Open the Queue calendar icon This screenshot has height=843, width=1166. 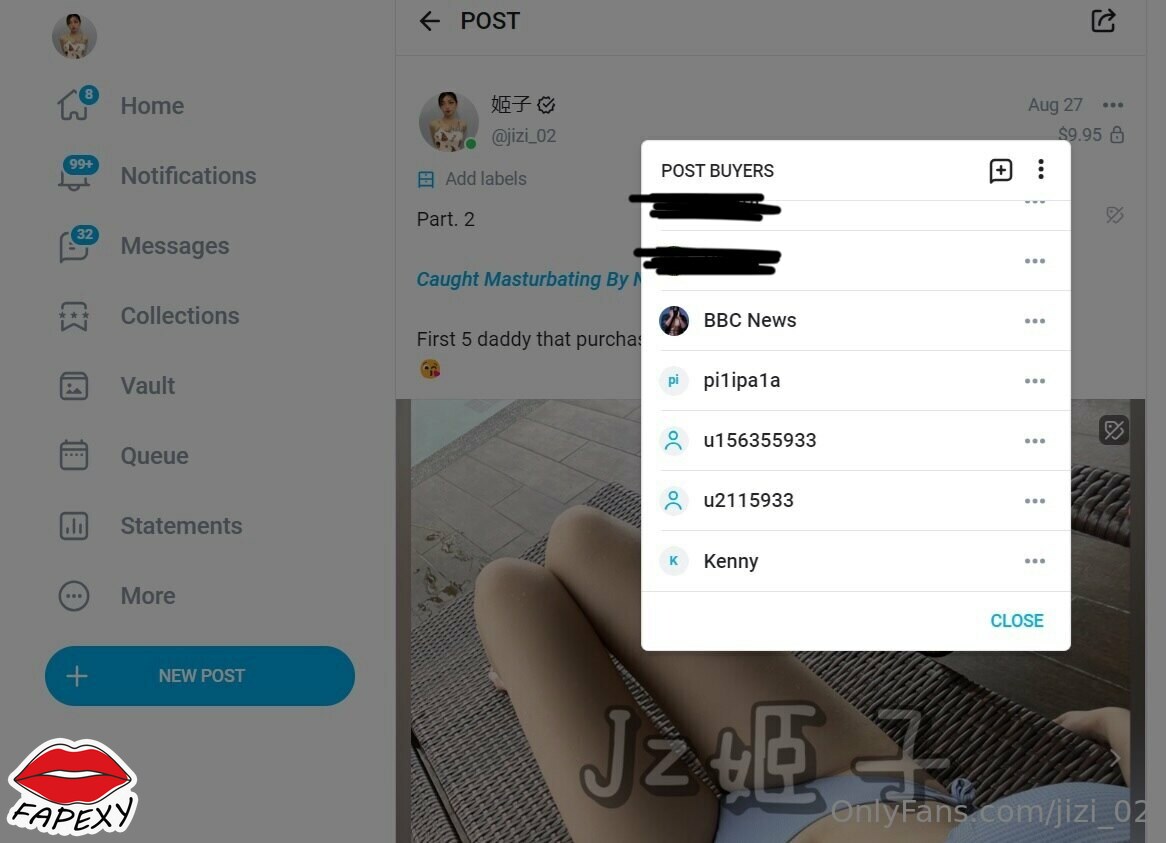tap(74, 456)
